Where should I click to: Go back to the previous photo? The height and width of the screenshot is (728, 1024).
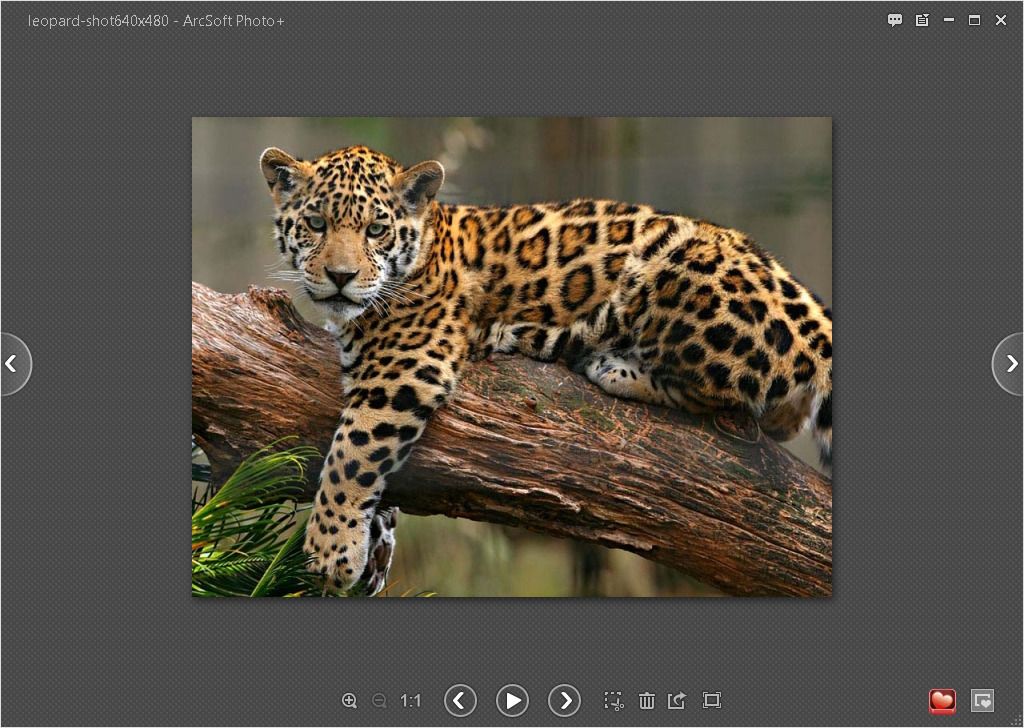point(460,700)
